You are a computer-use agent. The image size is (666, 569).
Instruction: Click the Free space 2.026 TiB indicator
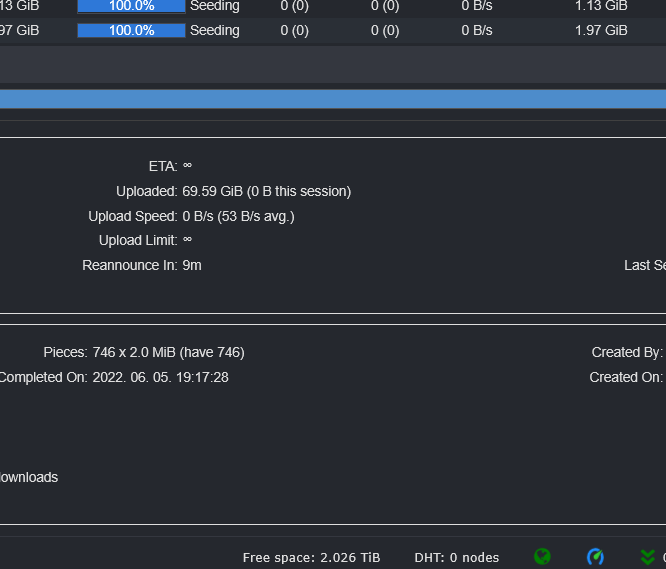click(x=311, y=557)
